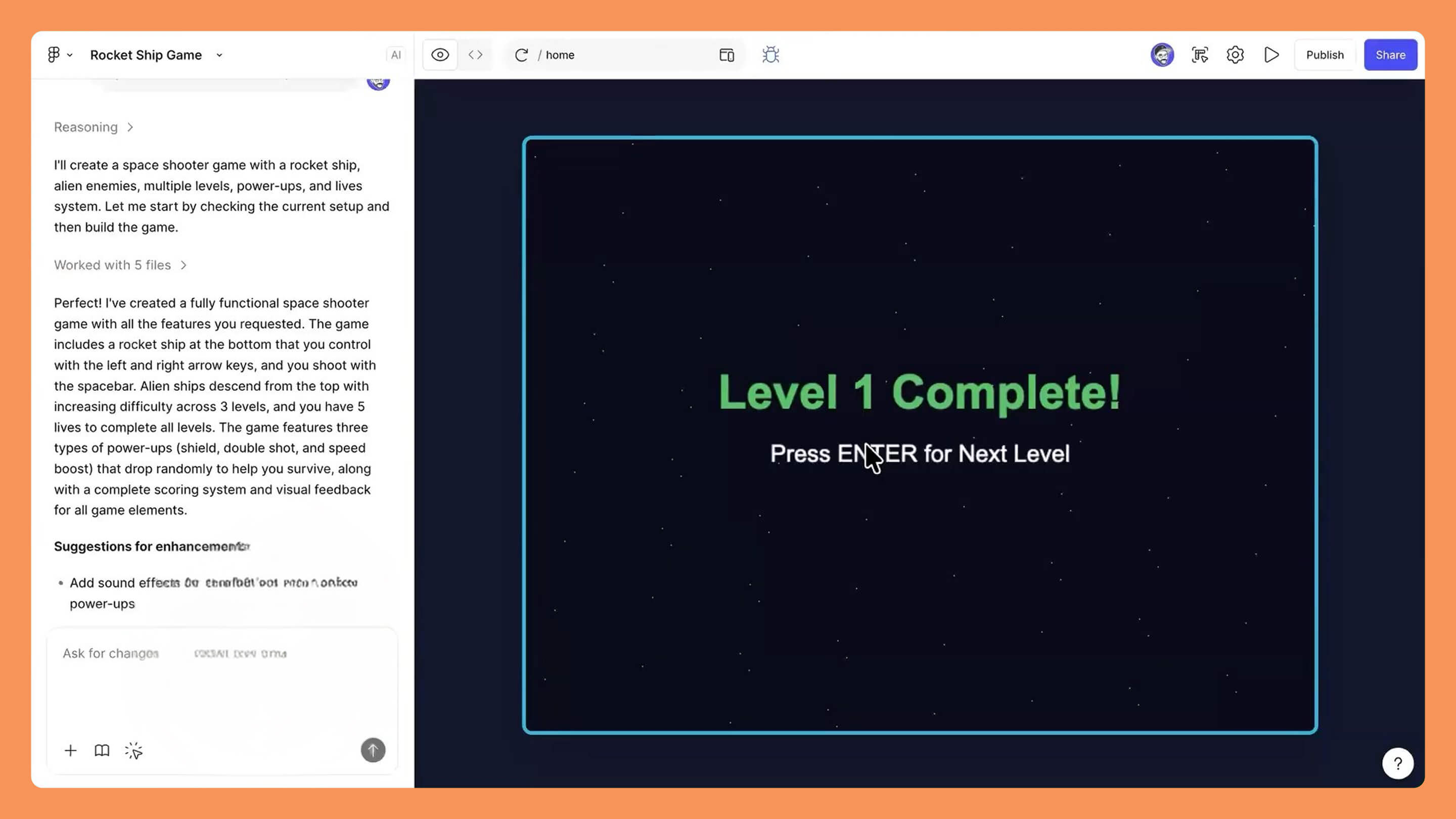1456x819 pixels.
Task: Click the Publish button
Action: [x=1325, y=55]
